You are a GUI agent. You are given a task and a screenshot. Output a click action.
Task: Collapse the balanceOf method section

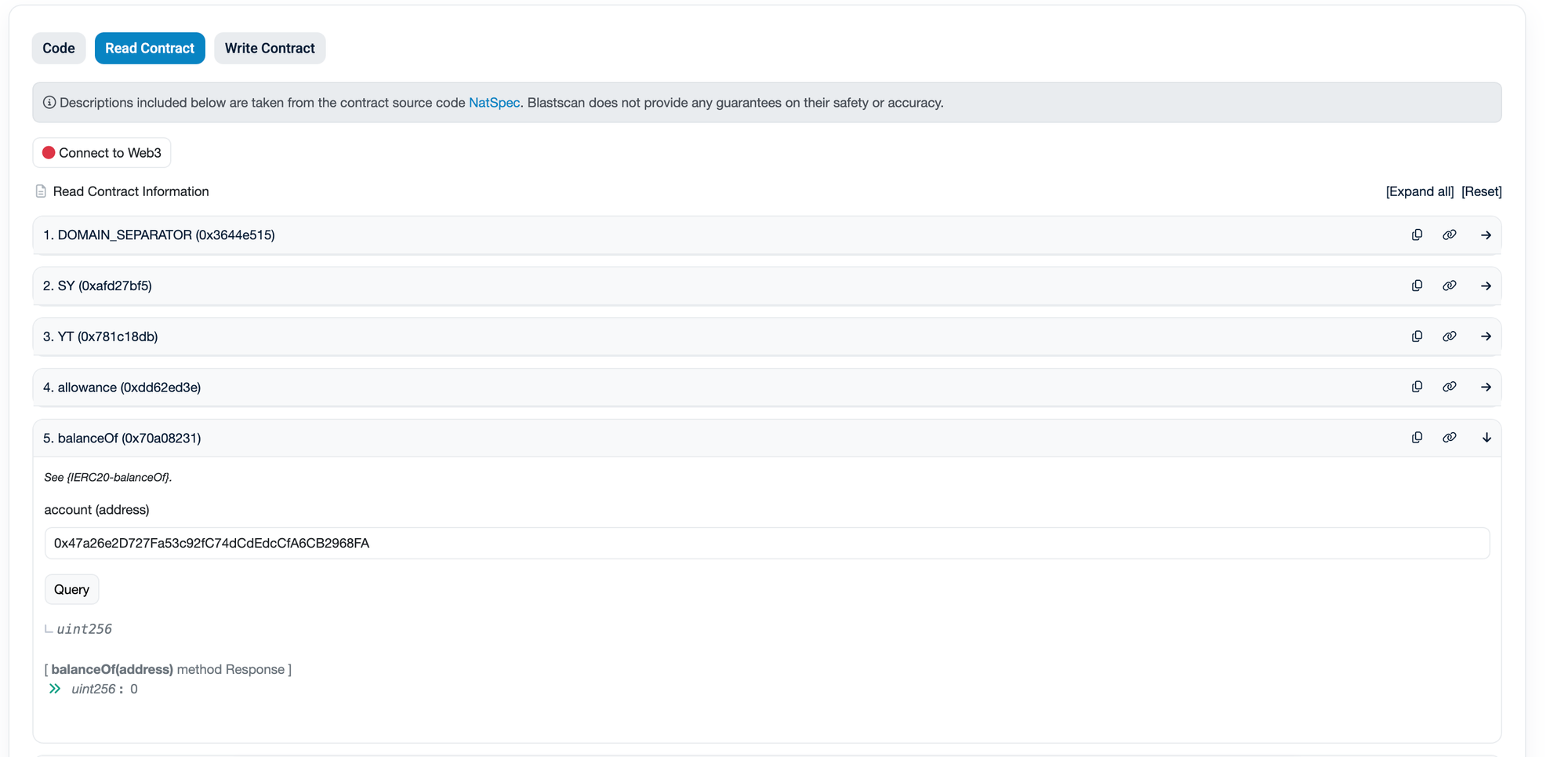1486,438
